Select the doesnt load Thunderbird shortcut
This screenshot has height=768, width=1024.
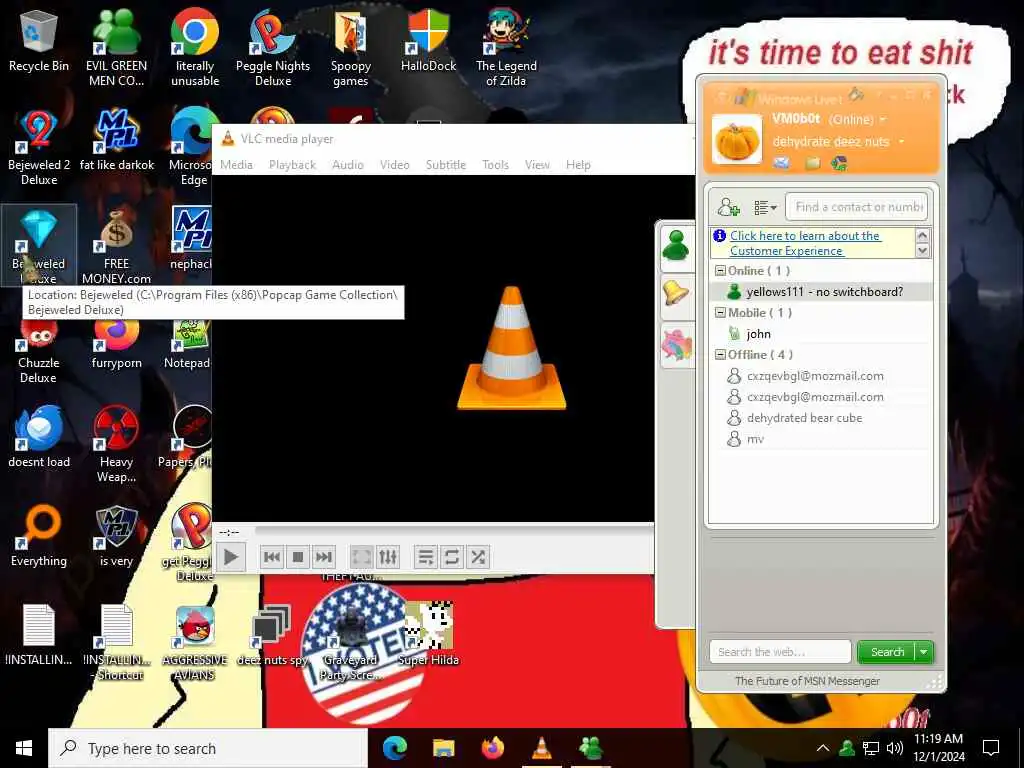pyautogui.click(x=39, y=436)
